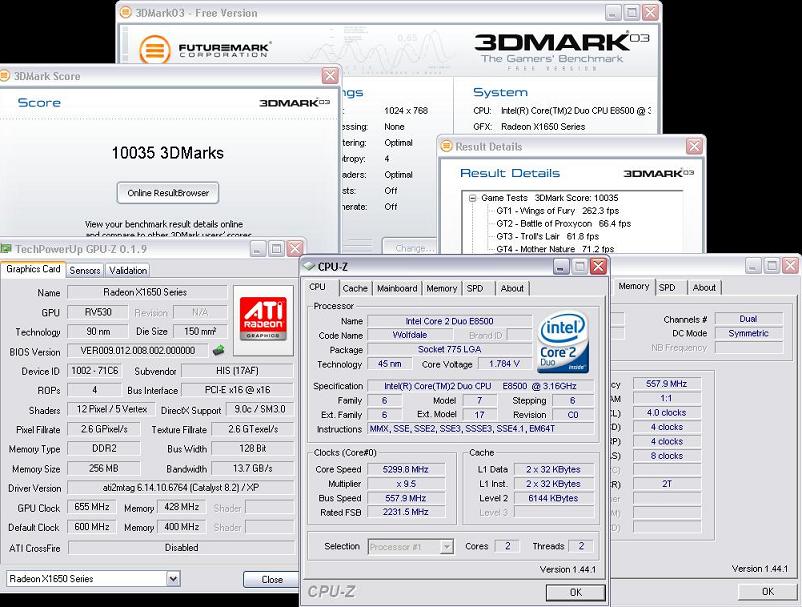Click the DC Mode Symmetric value
Image resolution: width=802 pixels, height=607 pixels.
click(748, 333)
